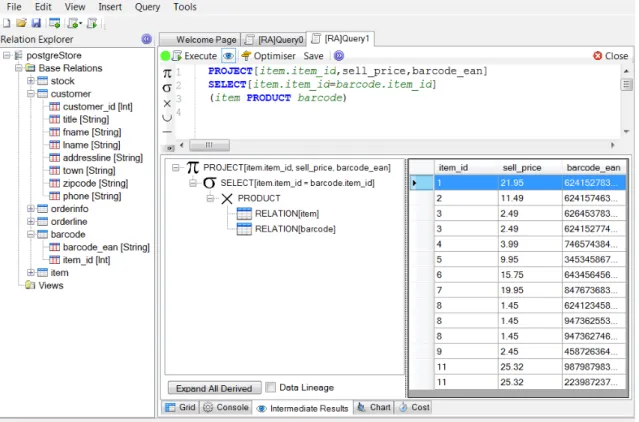Open the Insert menu

(110, 7)
